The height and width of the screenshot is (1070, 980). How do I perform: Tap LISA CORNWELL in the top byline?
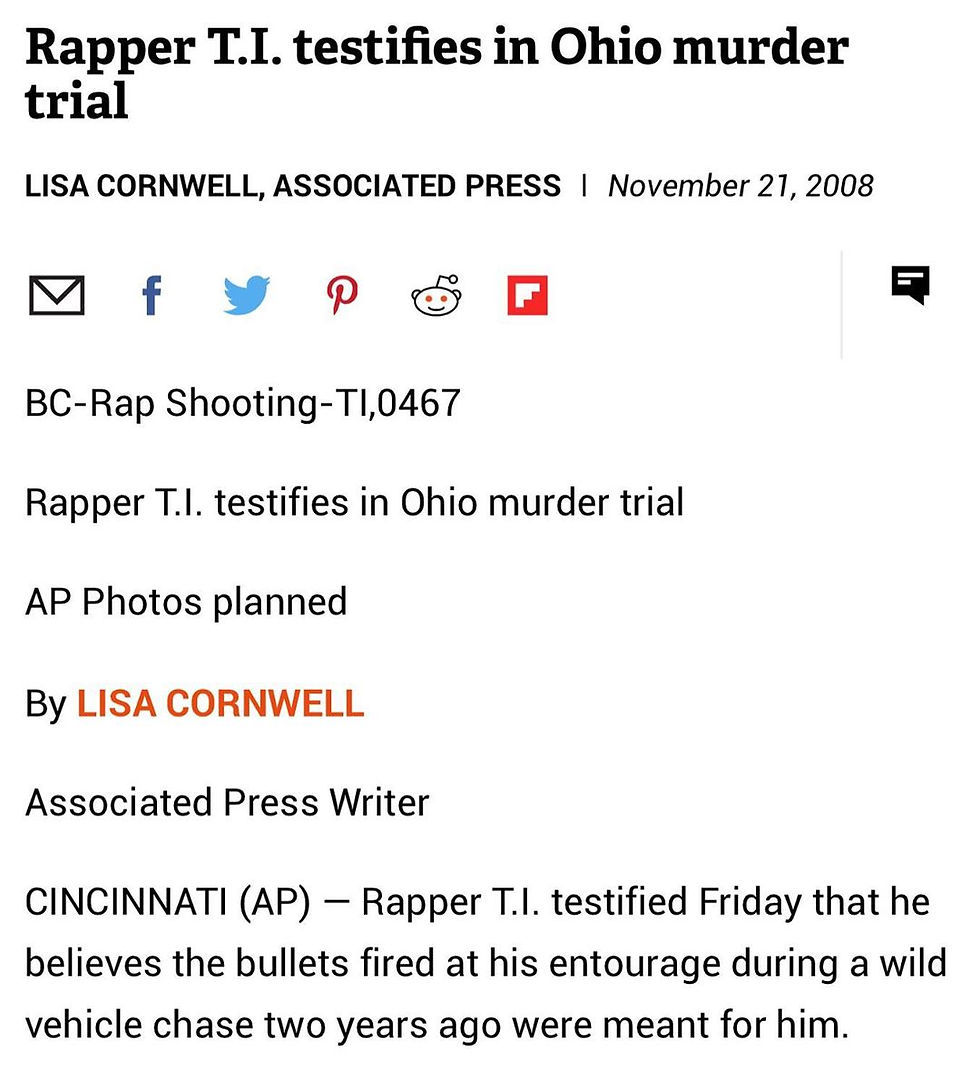pos(140,186)
